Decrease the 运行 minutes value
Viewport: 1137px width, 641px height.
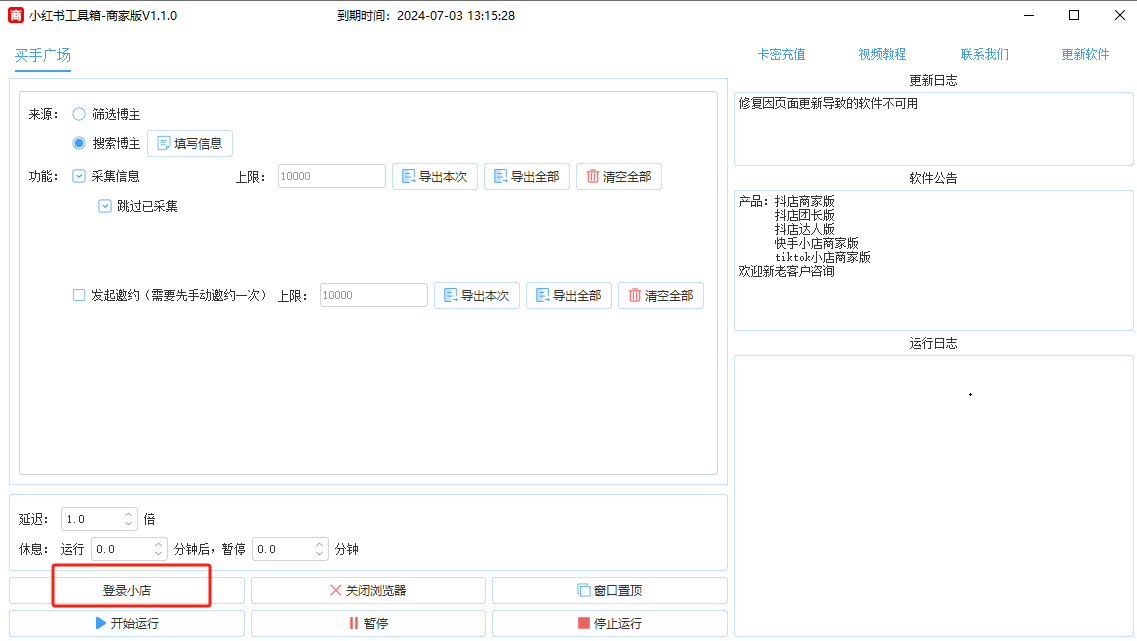158,553
